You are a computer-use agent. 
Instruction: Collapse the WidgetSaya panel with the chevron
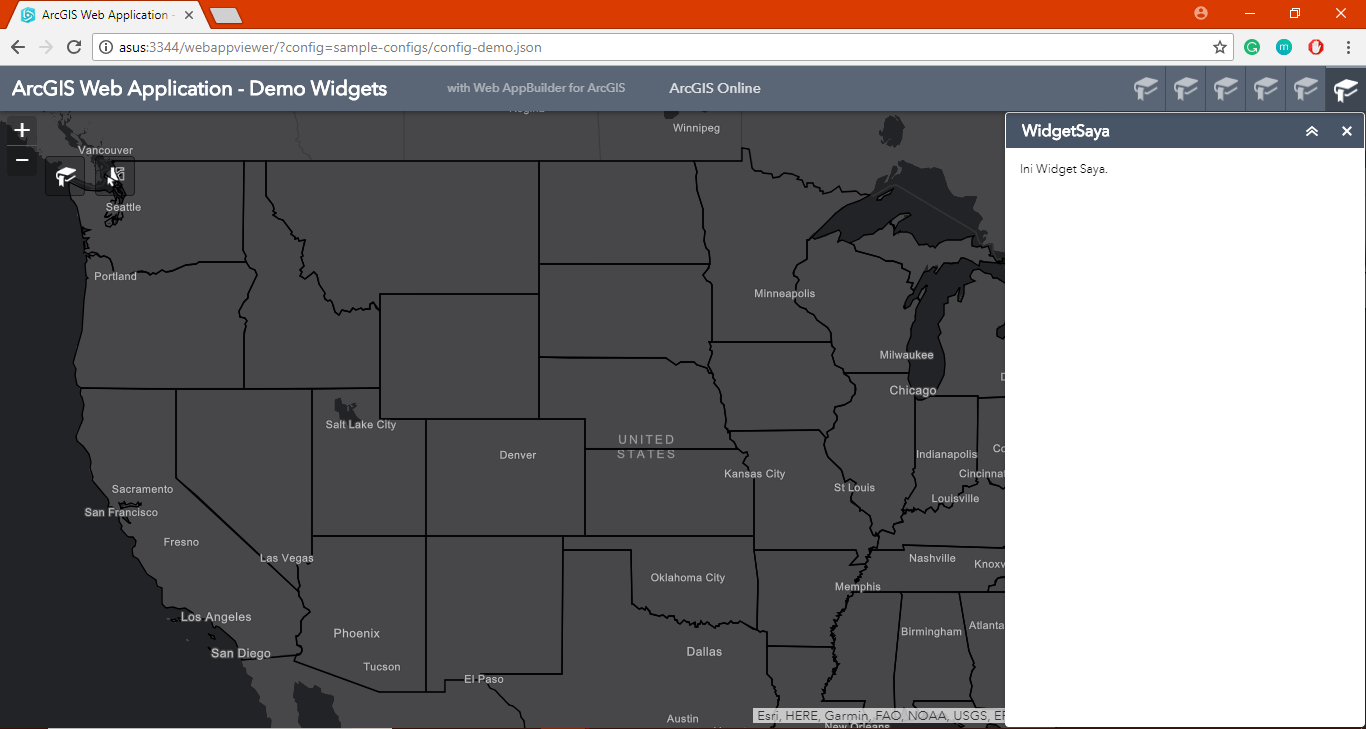point(1312,130)
